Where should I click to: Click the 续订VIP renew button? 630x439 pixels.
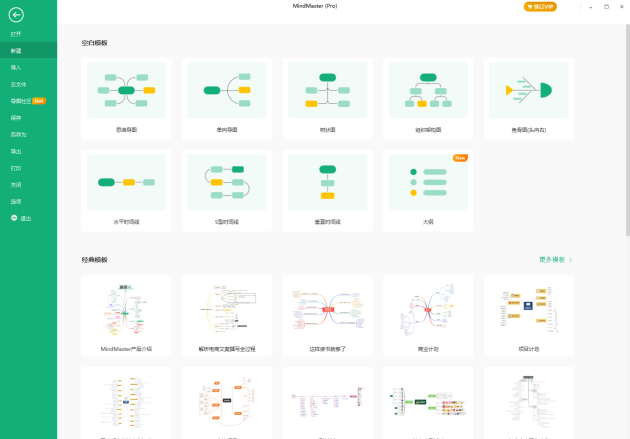pos(540,6)
